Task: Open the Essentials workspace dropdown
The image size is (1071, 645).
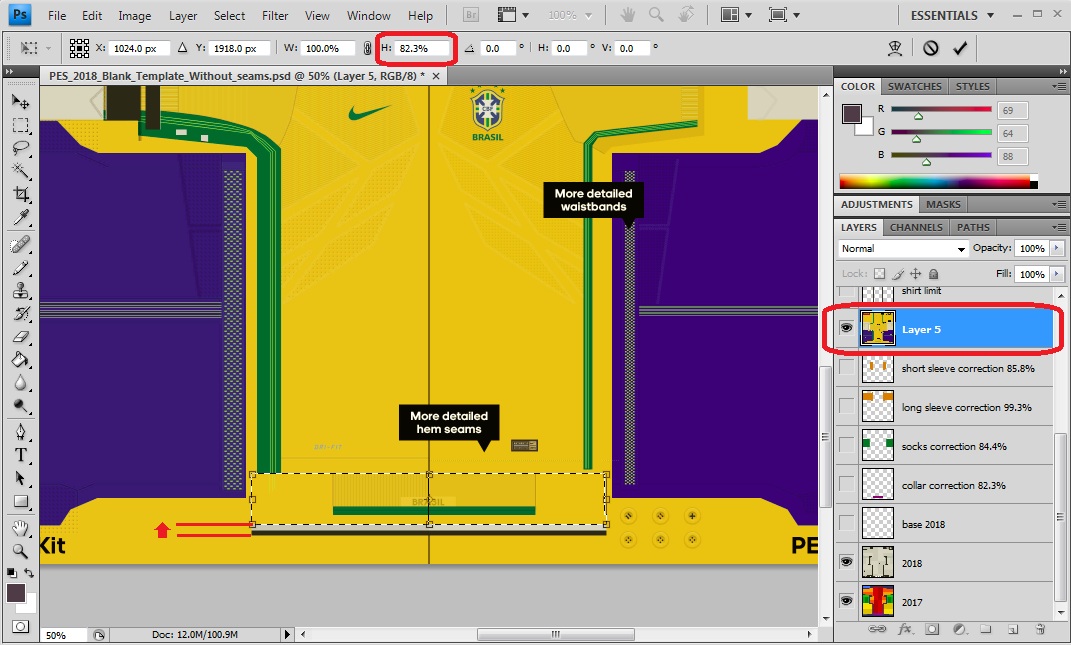Action: pos(948,15)
